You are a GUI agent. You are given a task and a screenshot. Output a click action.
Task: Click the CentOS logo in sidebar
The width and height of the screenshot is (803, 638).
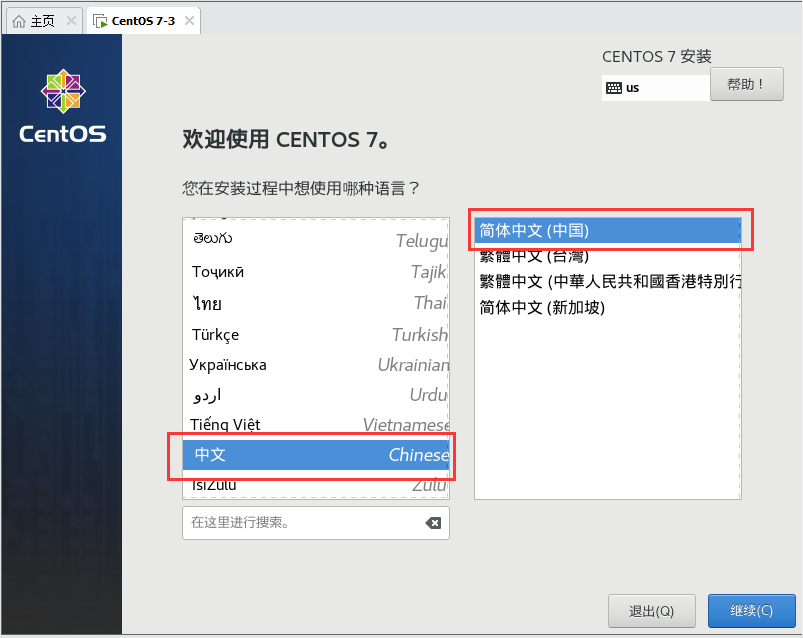coord(63,107)
